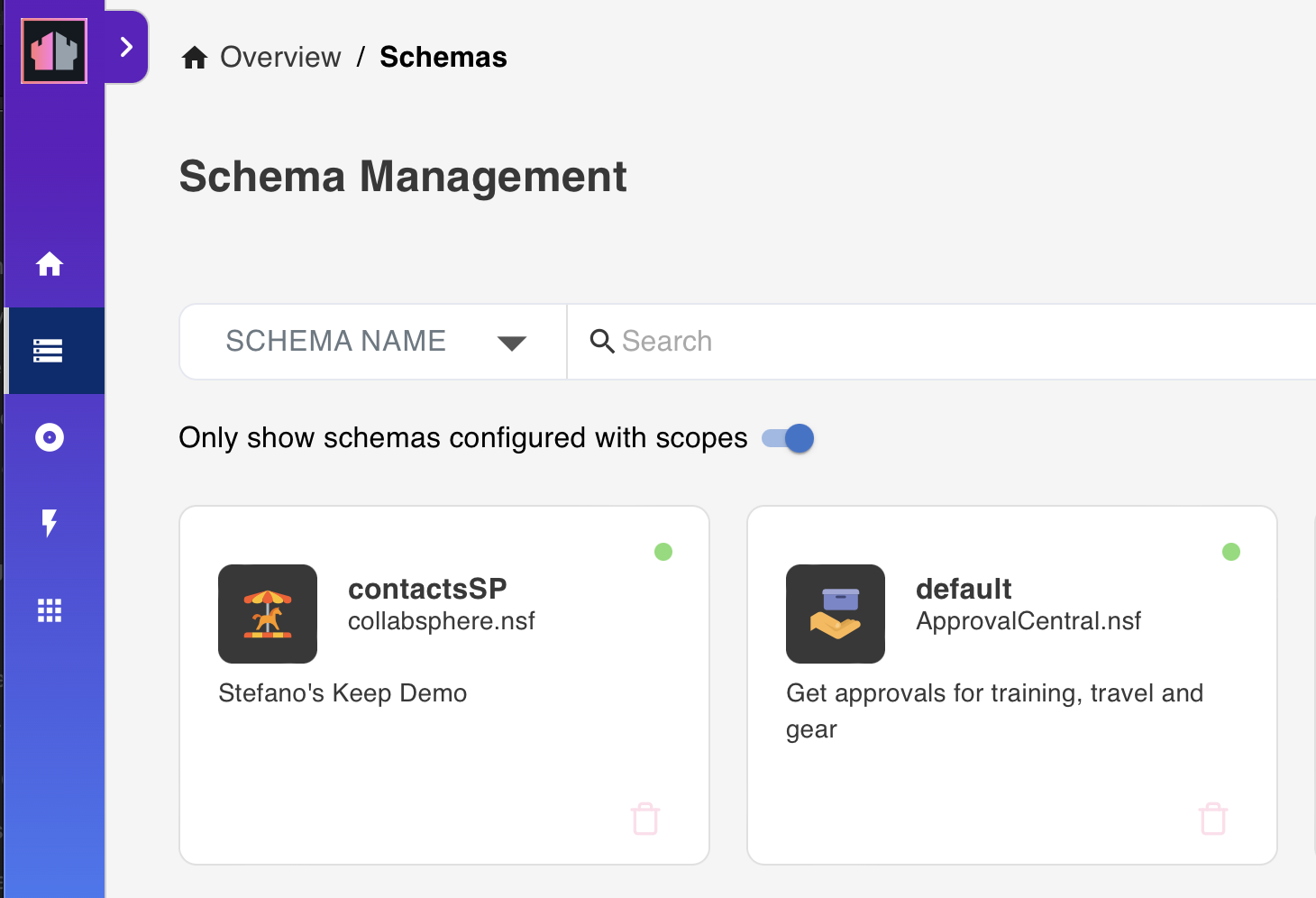Open the default ApprovalCentral schema thumbnail
Viewport: 1316px width, 898px height.
pyautogui.click(x=836, y=614)
